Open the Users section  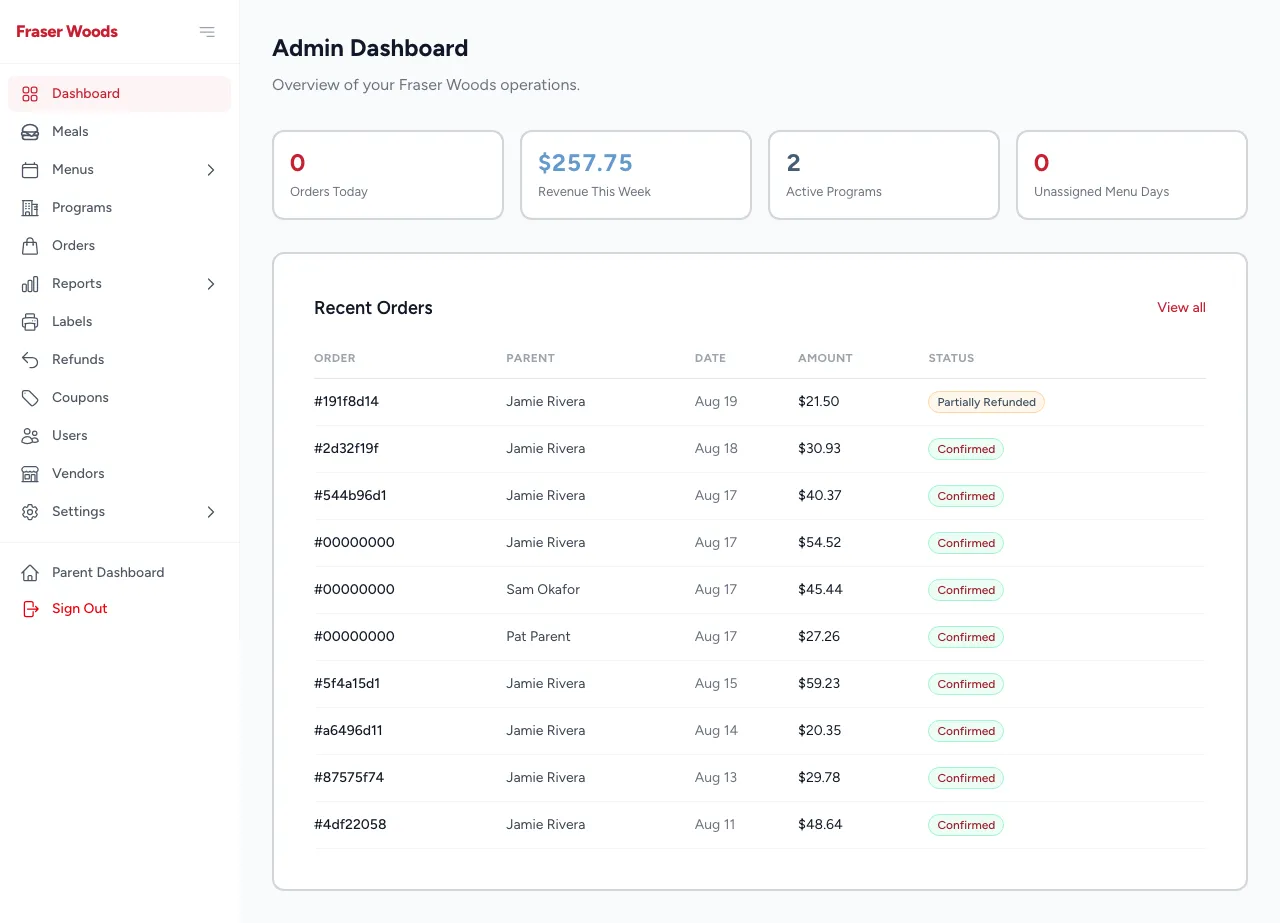coord(119,436)
